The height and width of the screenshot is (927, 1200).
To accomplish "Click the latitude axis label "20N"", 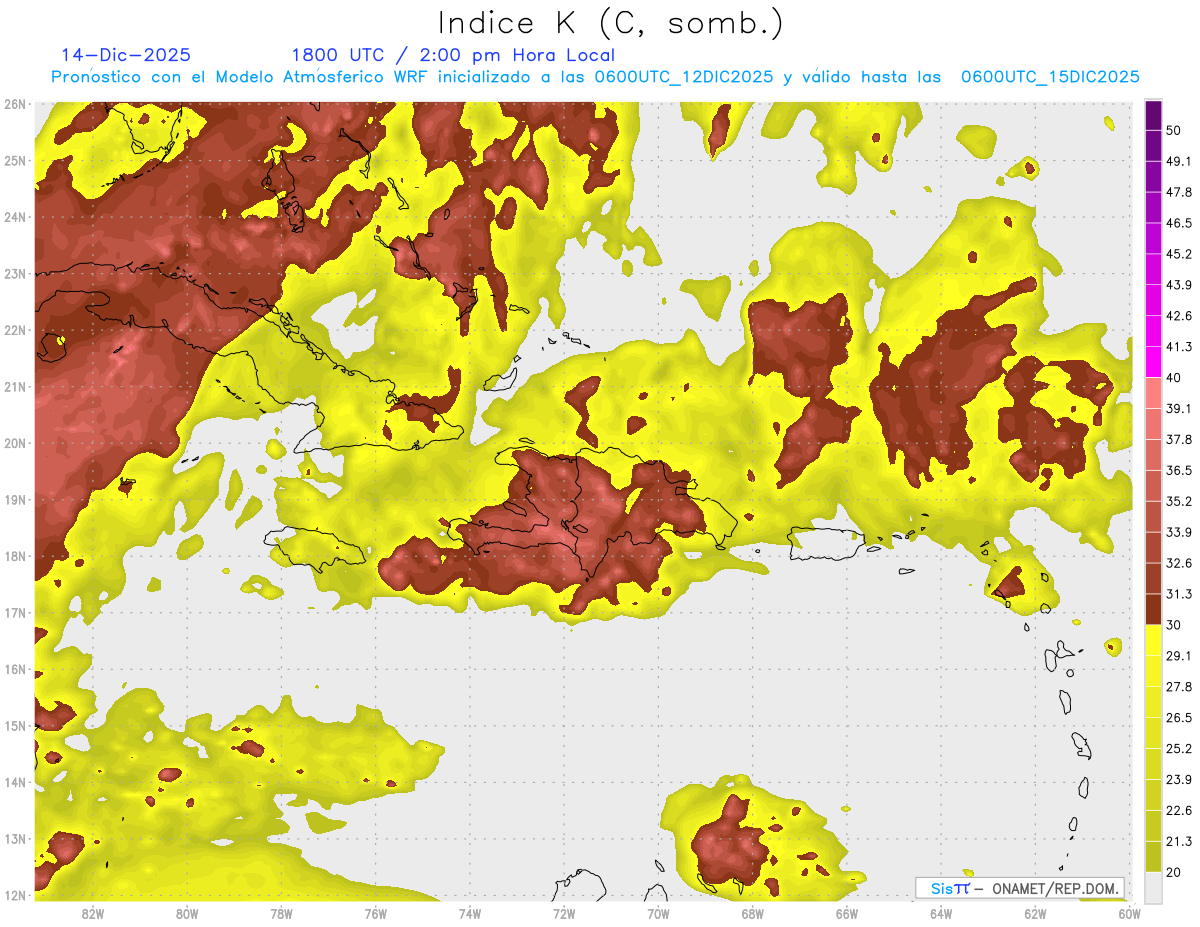I will point(15,443).
